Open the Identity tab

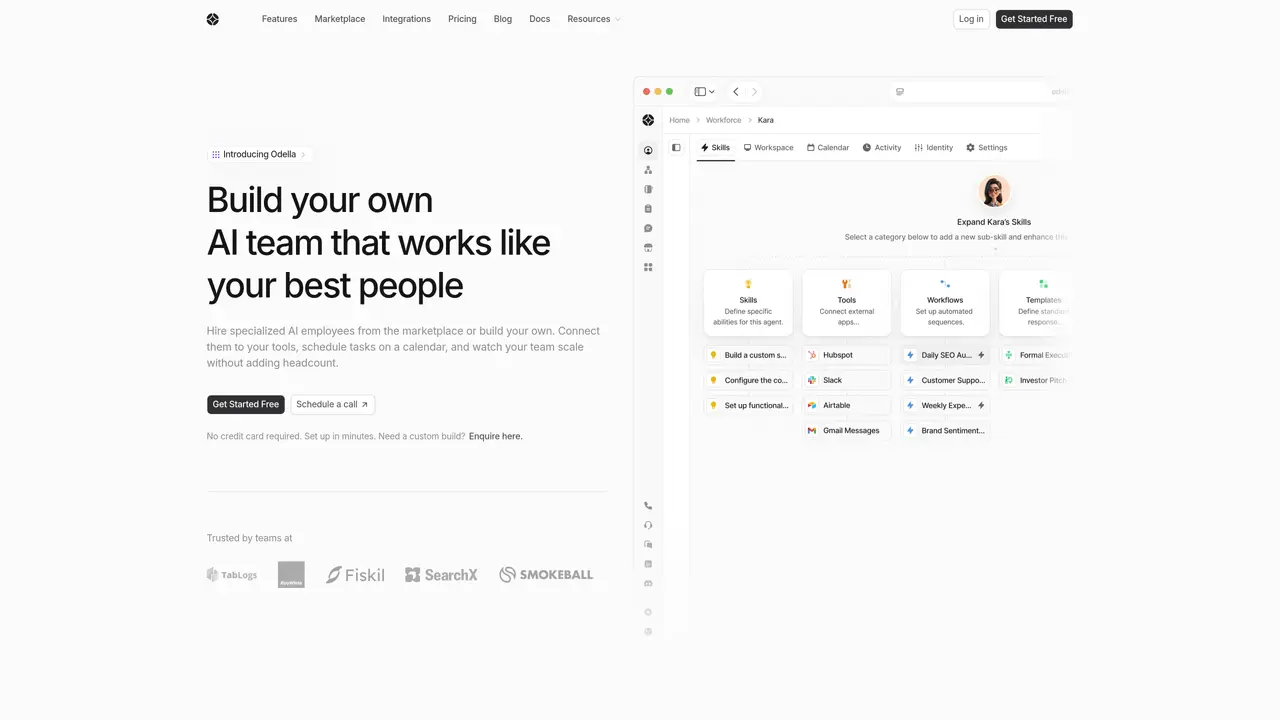pyautogui.click(x=933, y=147)
